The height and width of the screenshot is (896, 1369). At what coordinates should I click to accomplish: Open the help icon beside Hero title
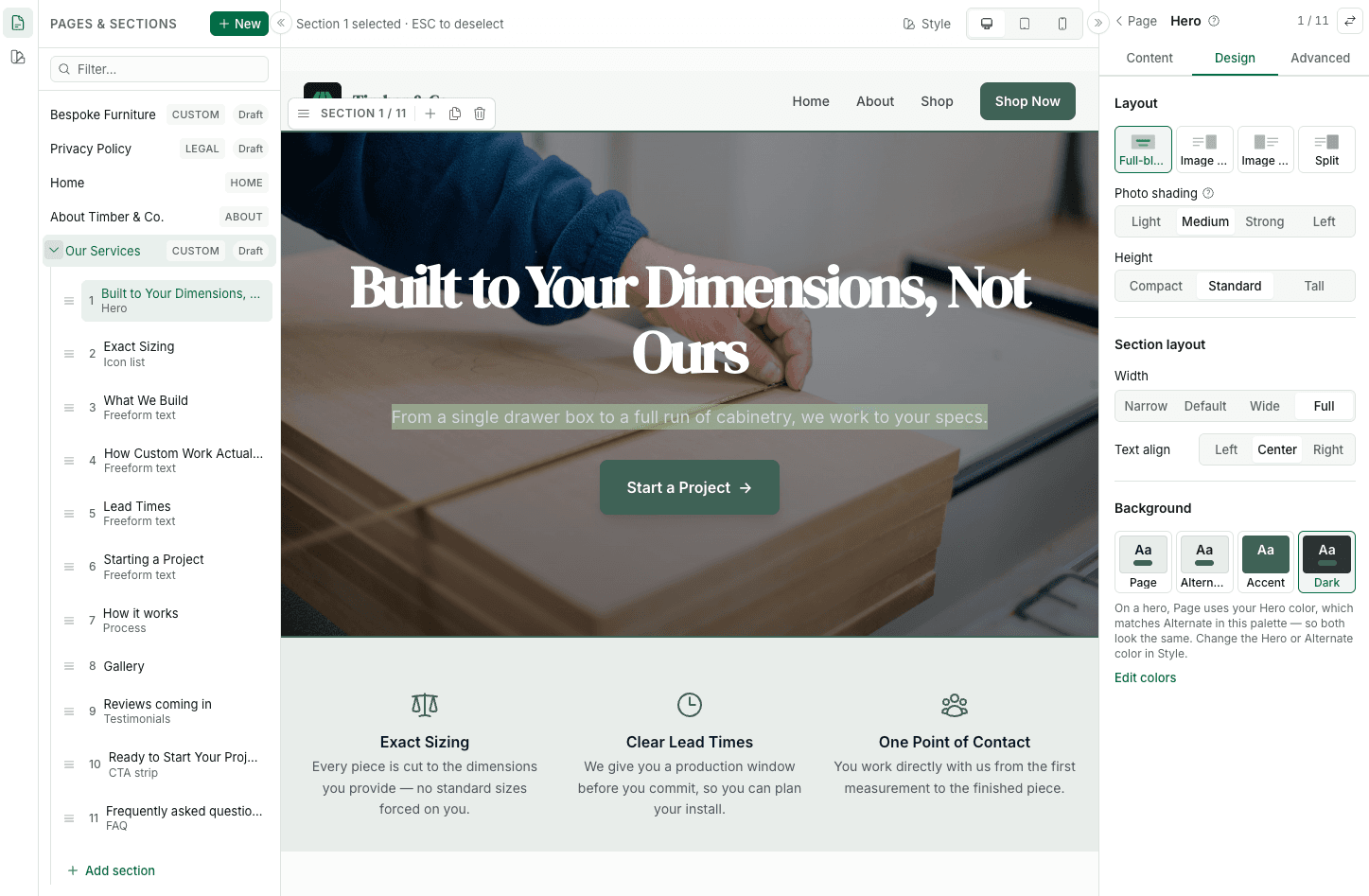1214,21
